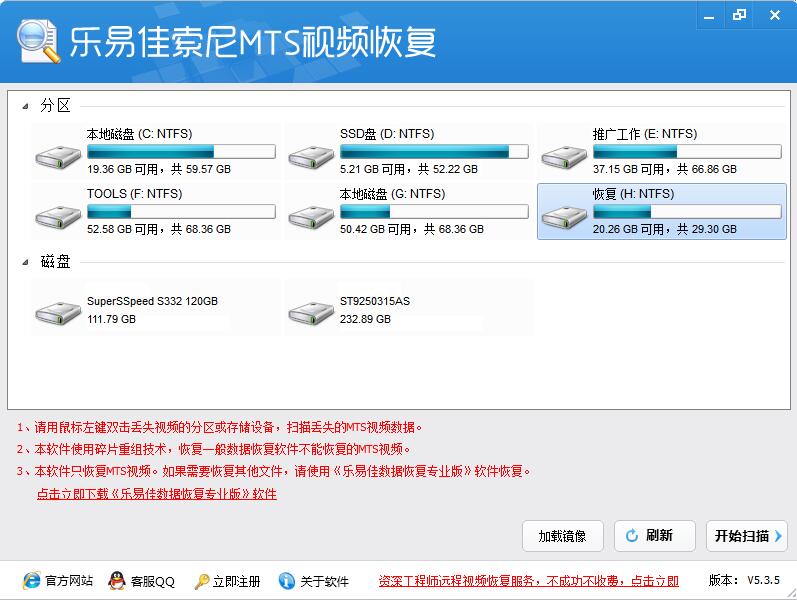Close the application window

pyautogui.click(x=775, y=15)
